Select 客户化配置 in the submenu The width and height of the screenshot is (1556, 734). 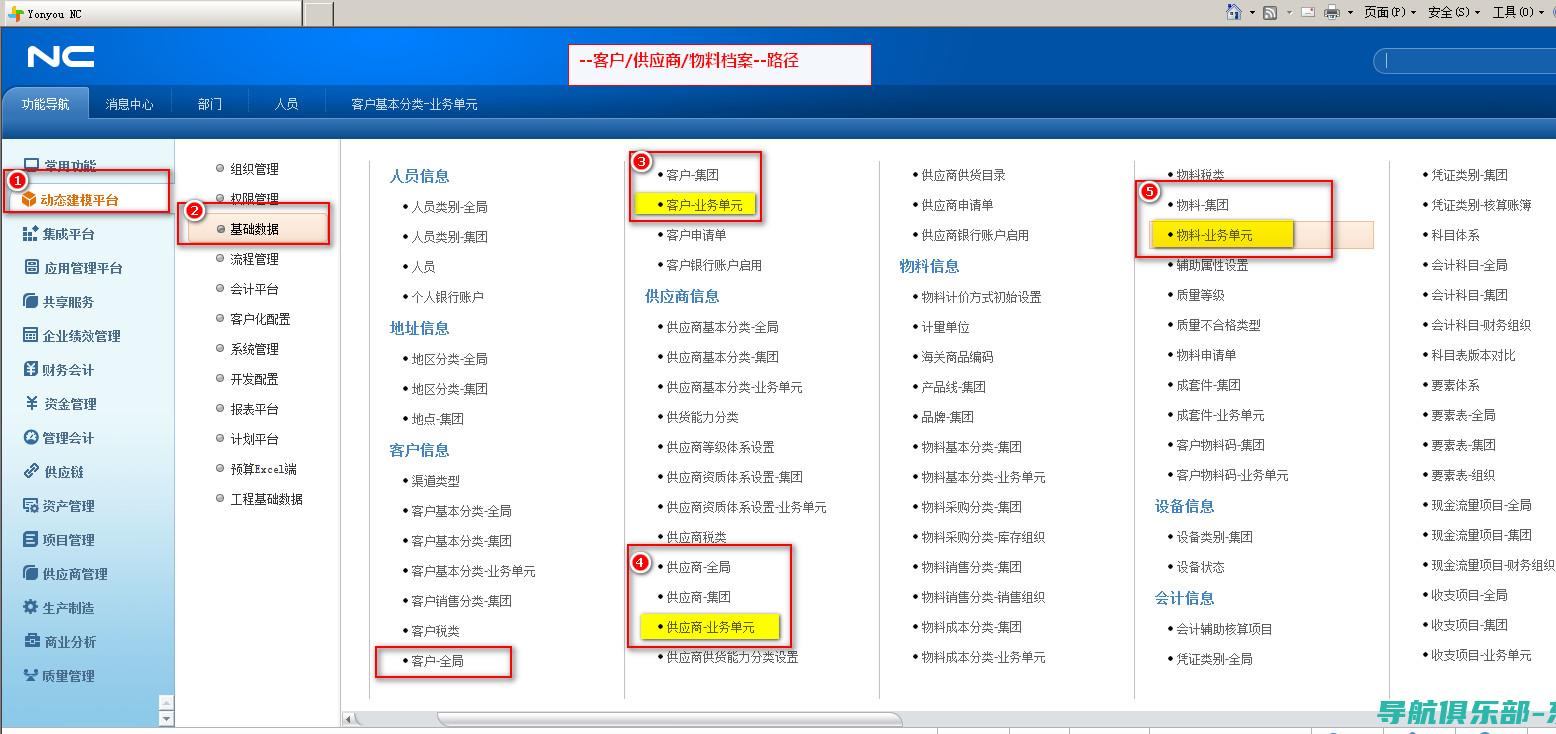[x=260, y=319]
